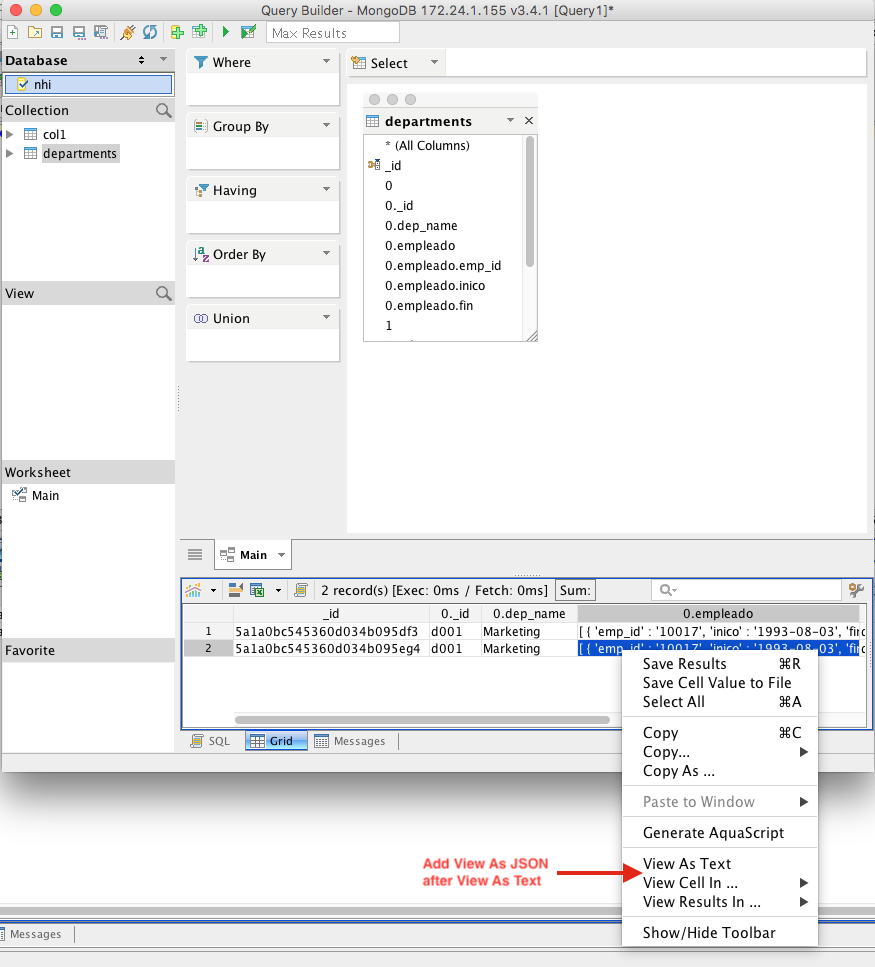Open the Group By panel dropdown arrow
This screenshot has height=967, width=875.
click(x=326, y=125)
